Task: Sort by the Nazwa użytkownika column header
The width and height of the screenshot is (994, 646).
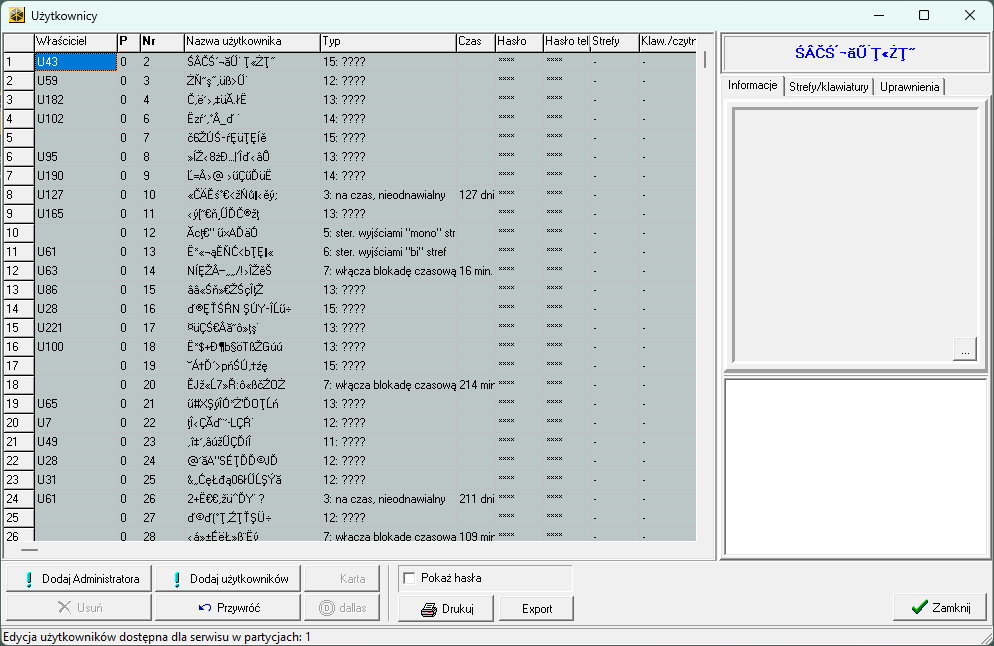Action: coord(250,42)
